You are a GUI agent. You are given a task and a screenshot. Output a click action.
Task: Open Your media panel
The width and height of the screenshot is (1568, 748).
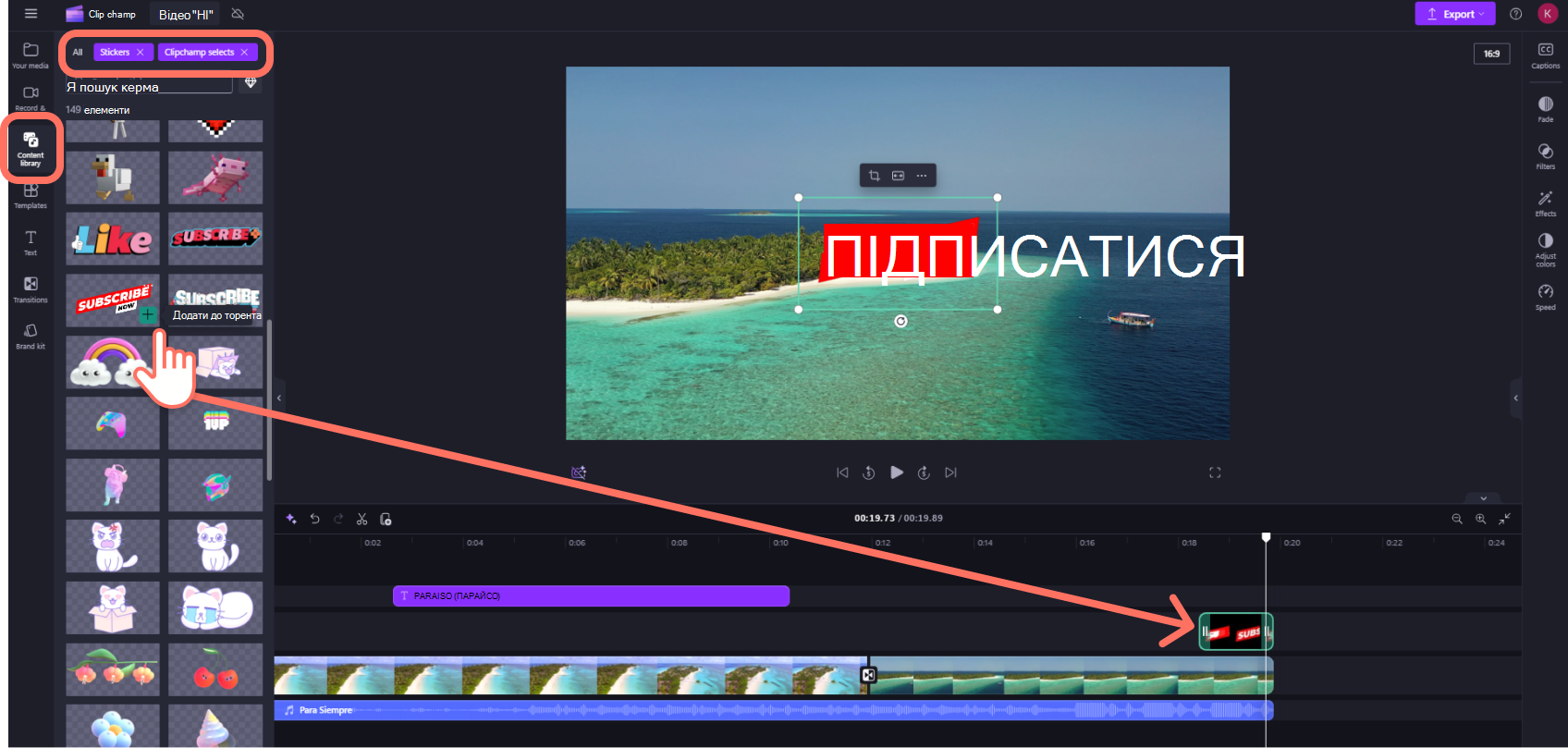coord(31,55)
